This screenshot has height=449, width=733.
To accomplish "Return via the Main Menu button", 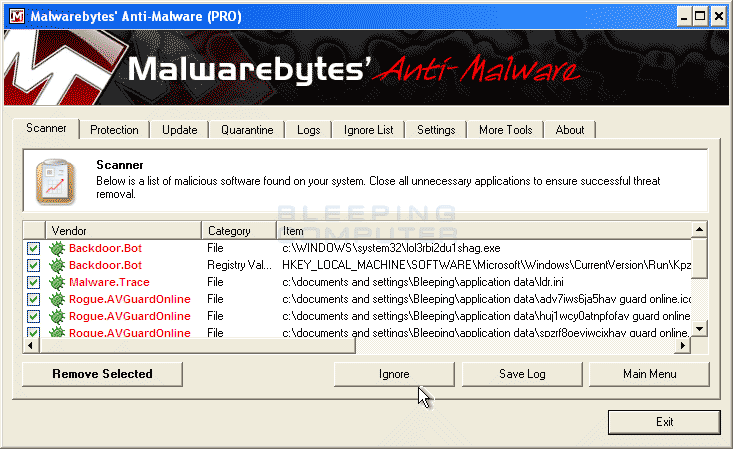I will [649, 374].
